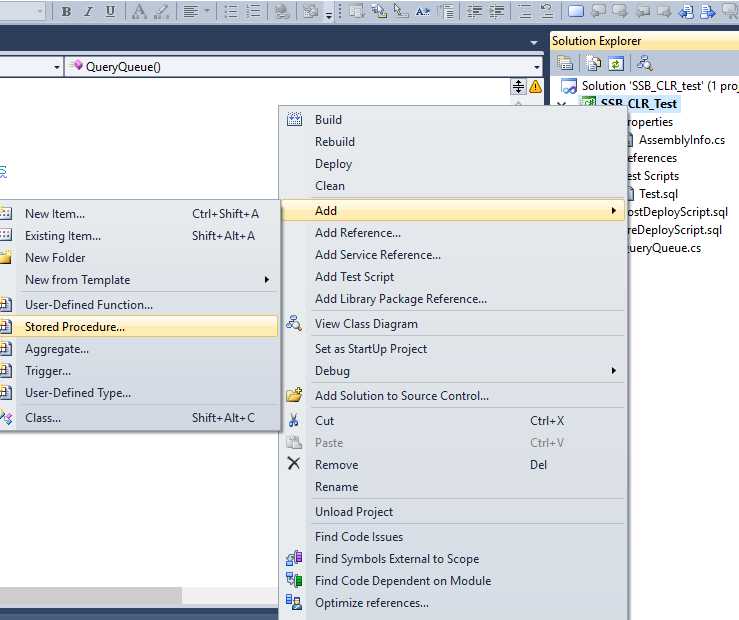Select User-Defined Function... in submenu

coord(139,305)
